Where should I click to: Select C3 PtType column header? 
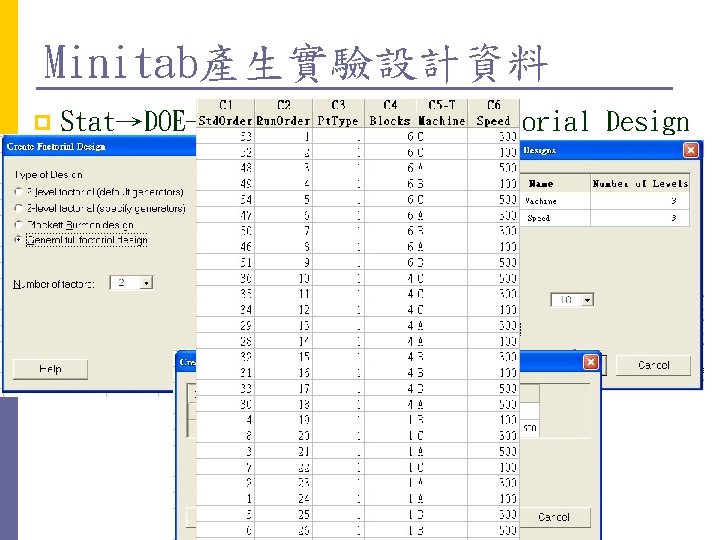point(338,113)
